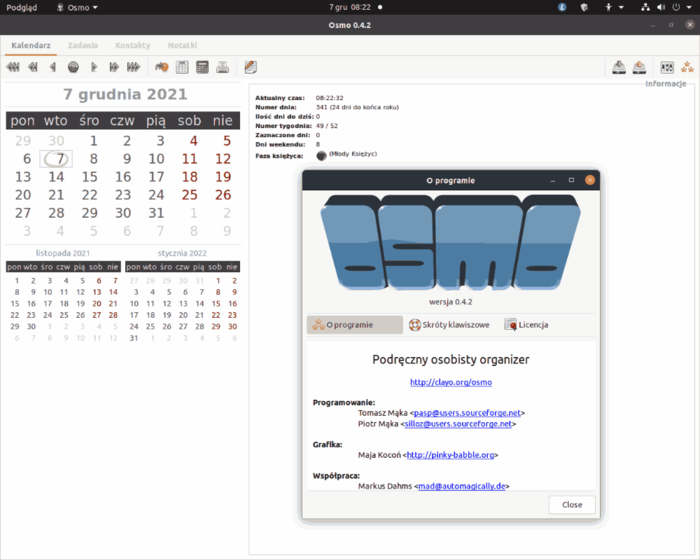The image size is (700, 560).
Task: Click the stycznia 2022 mini calendar title
Action: click(182, 253)
